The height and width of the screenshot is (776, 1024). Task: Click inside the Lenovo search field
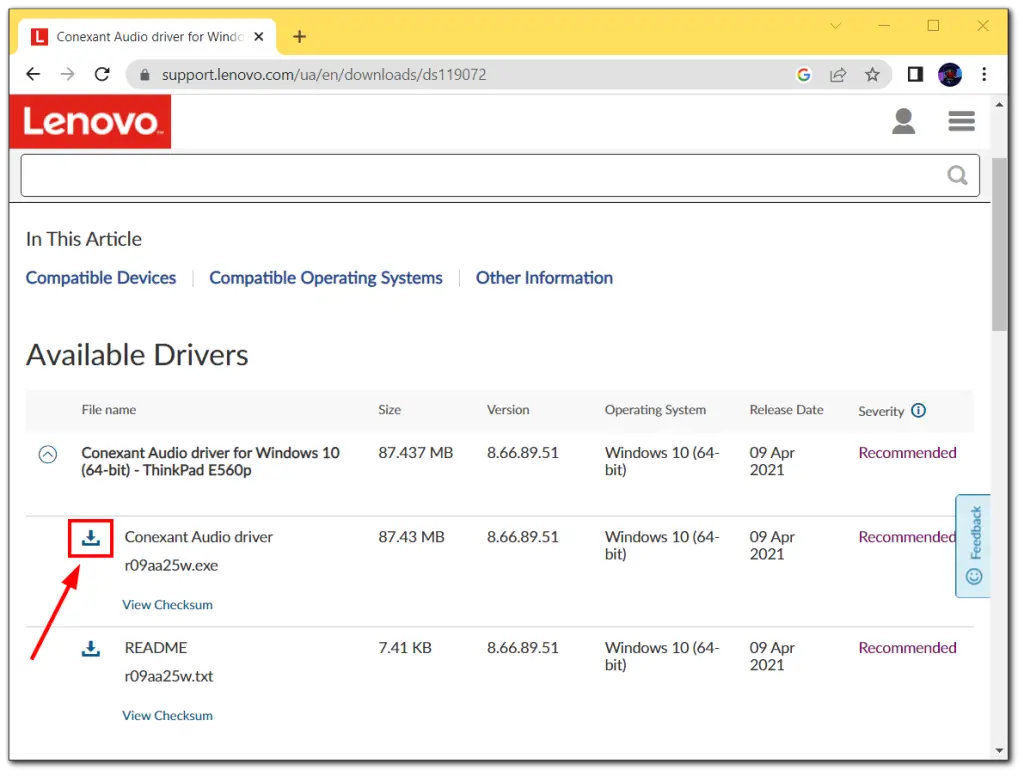[x=480, y=176]
